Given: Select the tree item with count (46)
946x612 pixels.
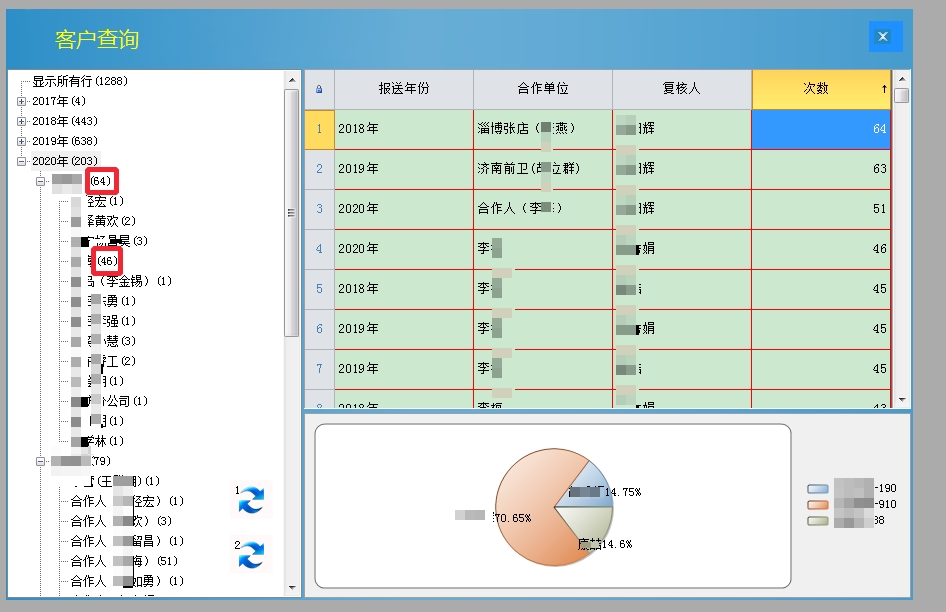Looking at the screenshot, I should [107, 261].
